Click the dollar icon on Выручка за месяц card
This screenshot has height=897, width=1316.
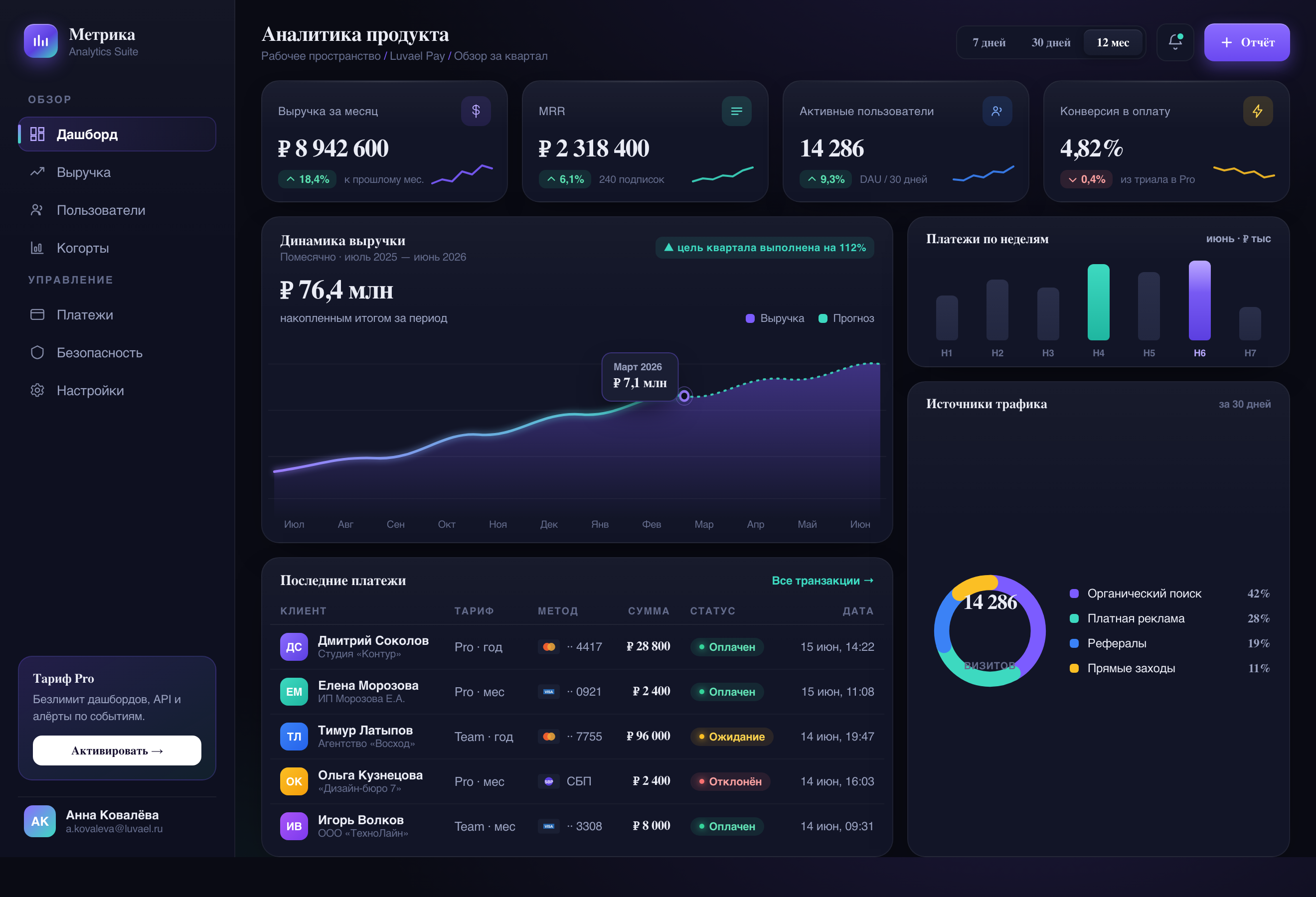click(x=476, y=111)
